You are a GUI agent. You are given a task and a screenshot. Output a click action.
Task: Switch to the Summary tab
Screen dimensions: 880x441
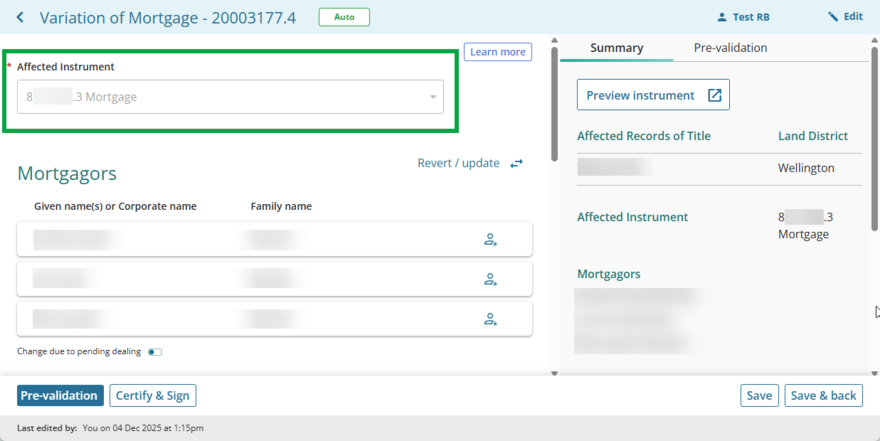(x=616, y=48)
